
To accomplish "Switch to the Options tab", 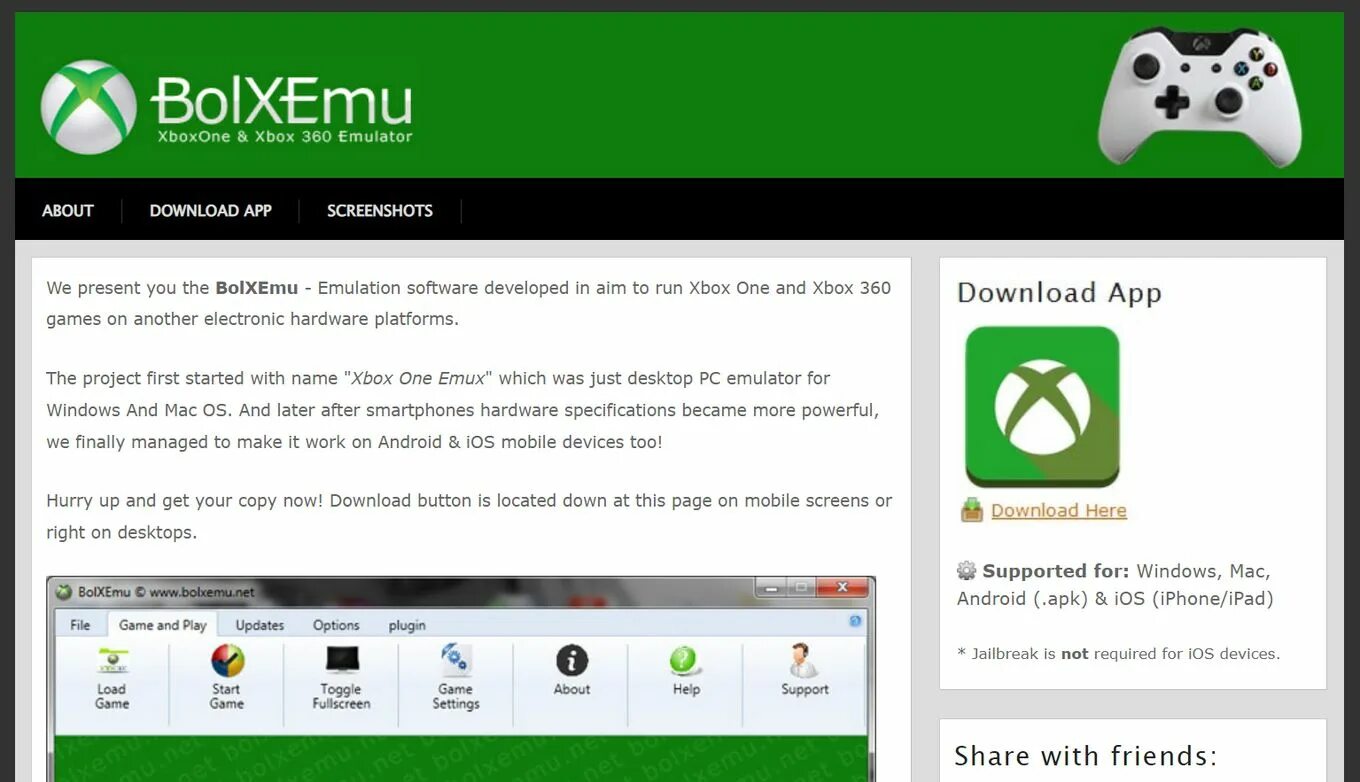I will click(x=336, y=625).
